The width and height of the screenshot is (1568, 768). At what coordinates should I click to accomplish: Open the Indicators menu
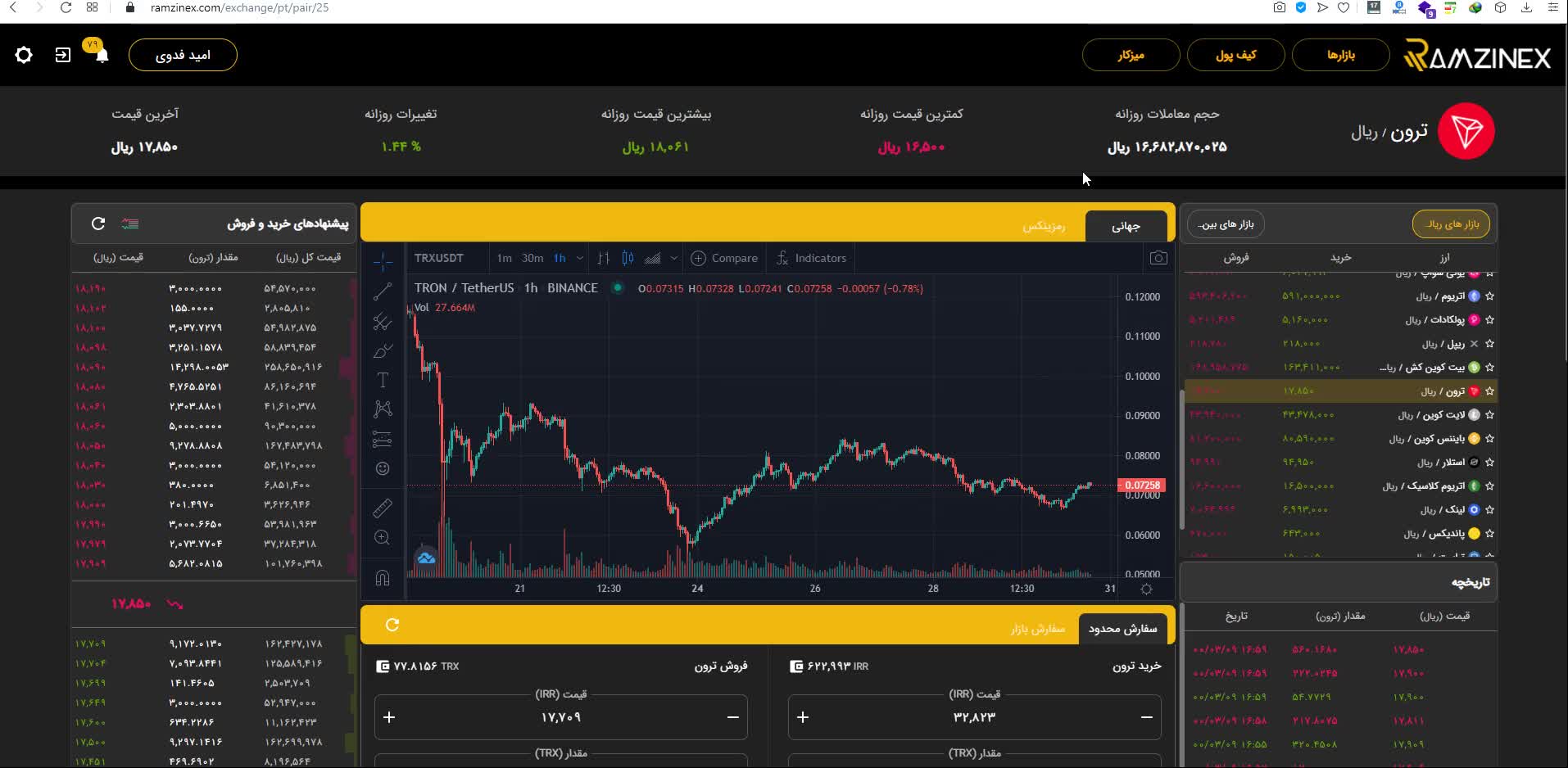811,258
